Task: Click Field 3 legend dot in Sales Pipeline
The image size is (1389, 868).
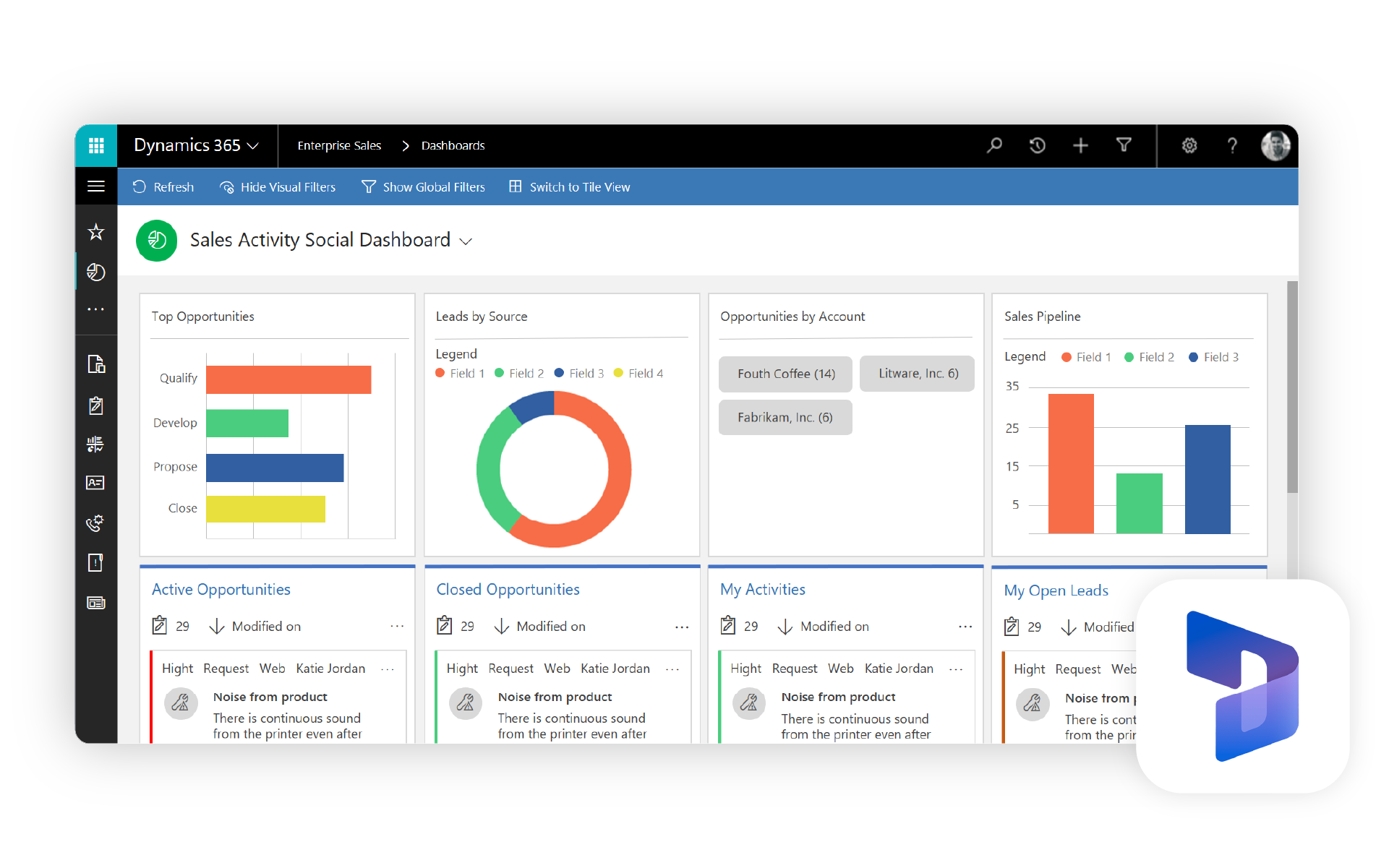Action: click(x=1194, y=357)
